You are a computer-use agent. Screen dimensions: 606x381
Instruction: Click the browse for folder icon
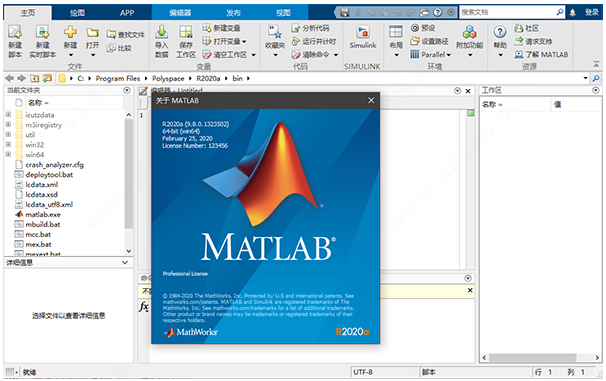[x=47, y=78]
